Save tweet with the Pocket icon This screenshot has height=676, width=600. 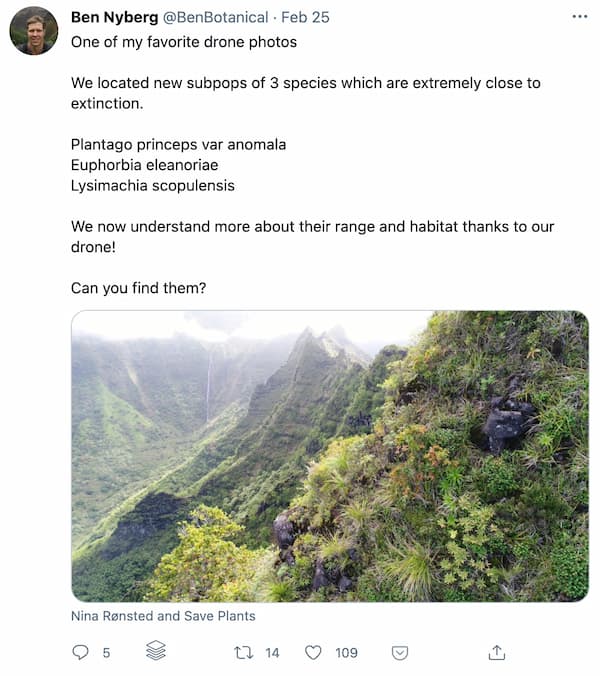(x=400, y=652)
